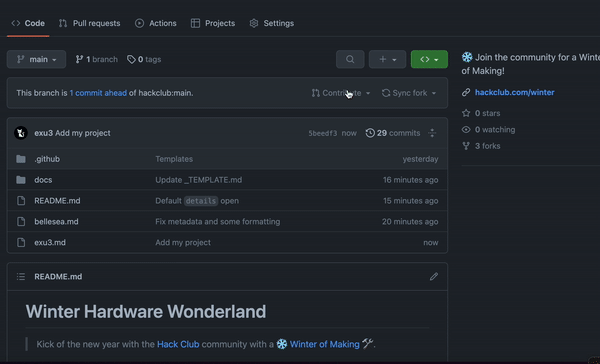The width and height of the screenshot is (600, 364).
Task: Open README outline list icon
Action: point(21,277)
